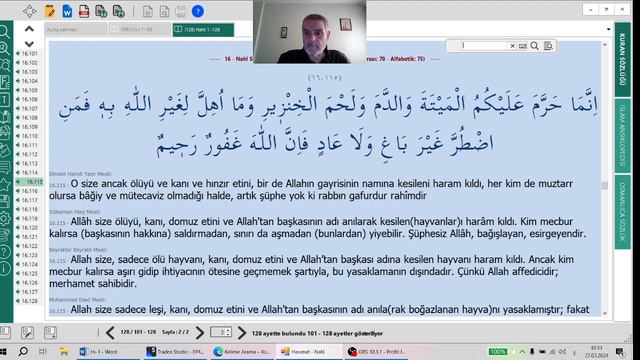Switch to the middle gray tab
Viewport: 640px width, 360px height.
pyautogui.click(x=139, y=29)
